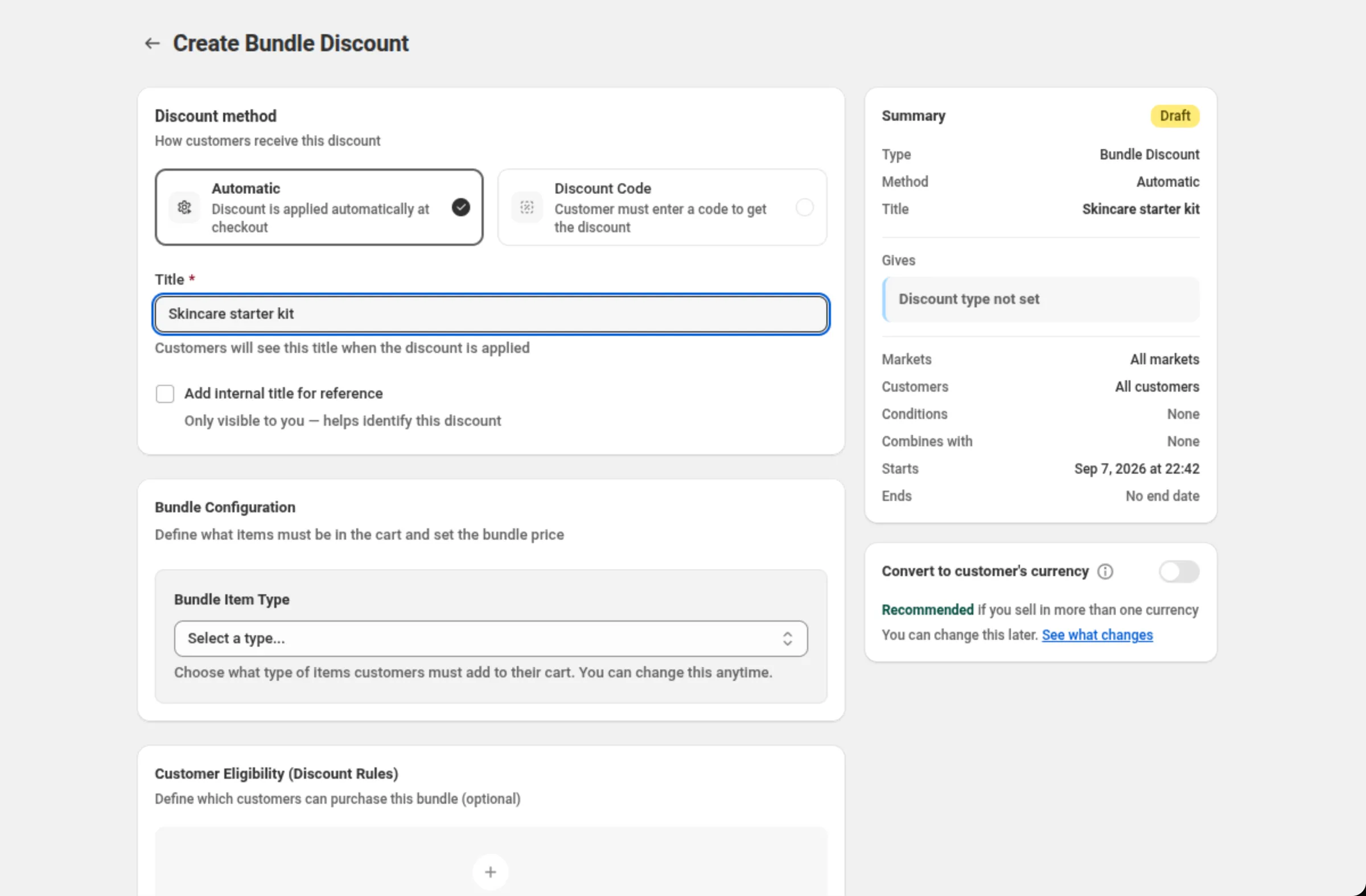Screen dimensions: 1366x896
Task: Click the Title input field
Action: [491, 314]
